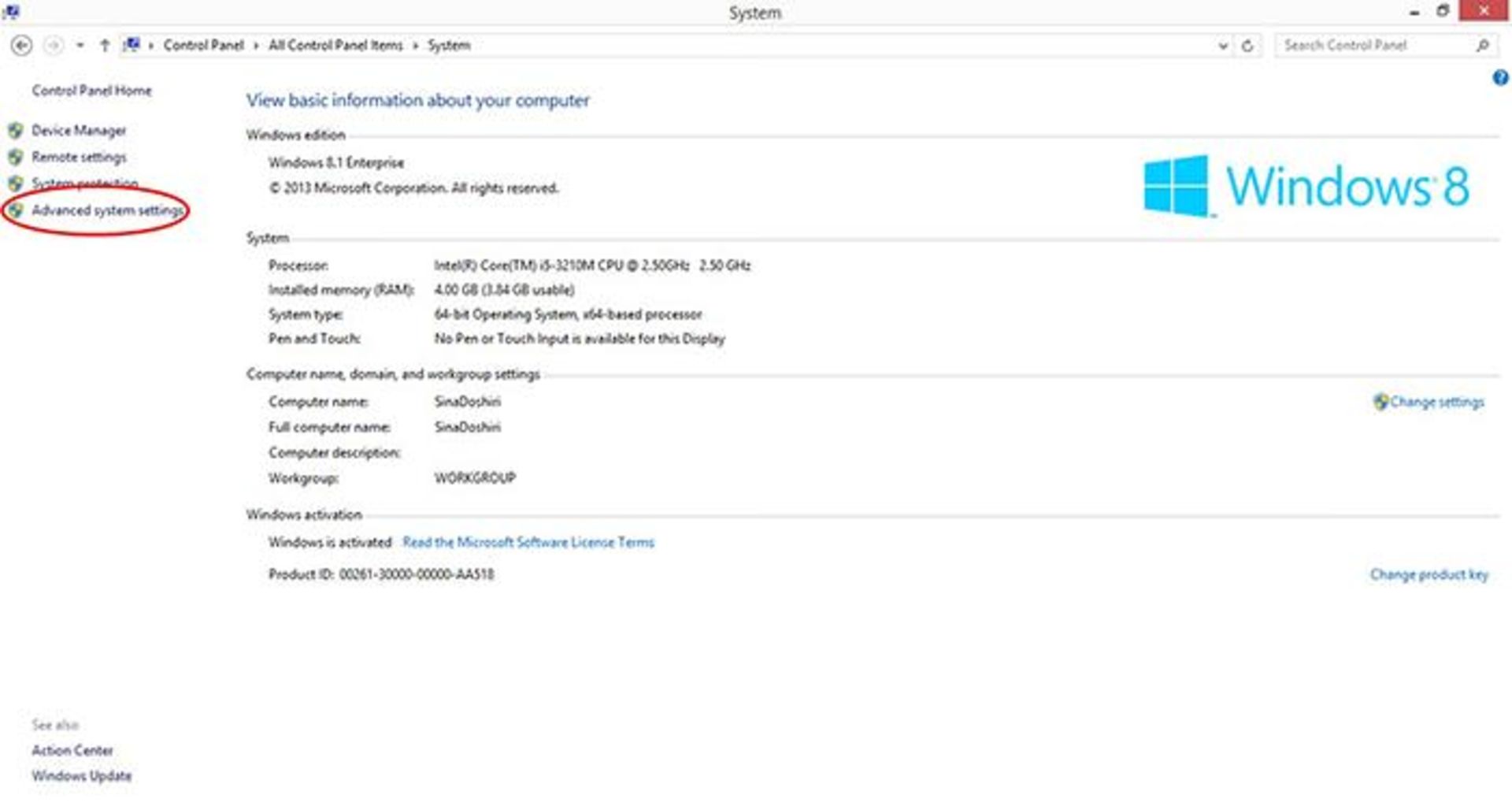This screenshot has height=806, width=1512.
Task: Open System protection link
Action: (85, 184)
